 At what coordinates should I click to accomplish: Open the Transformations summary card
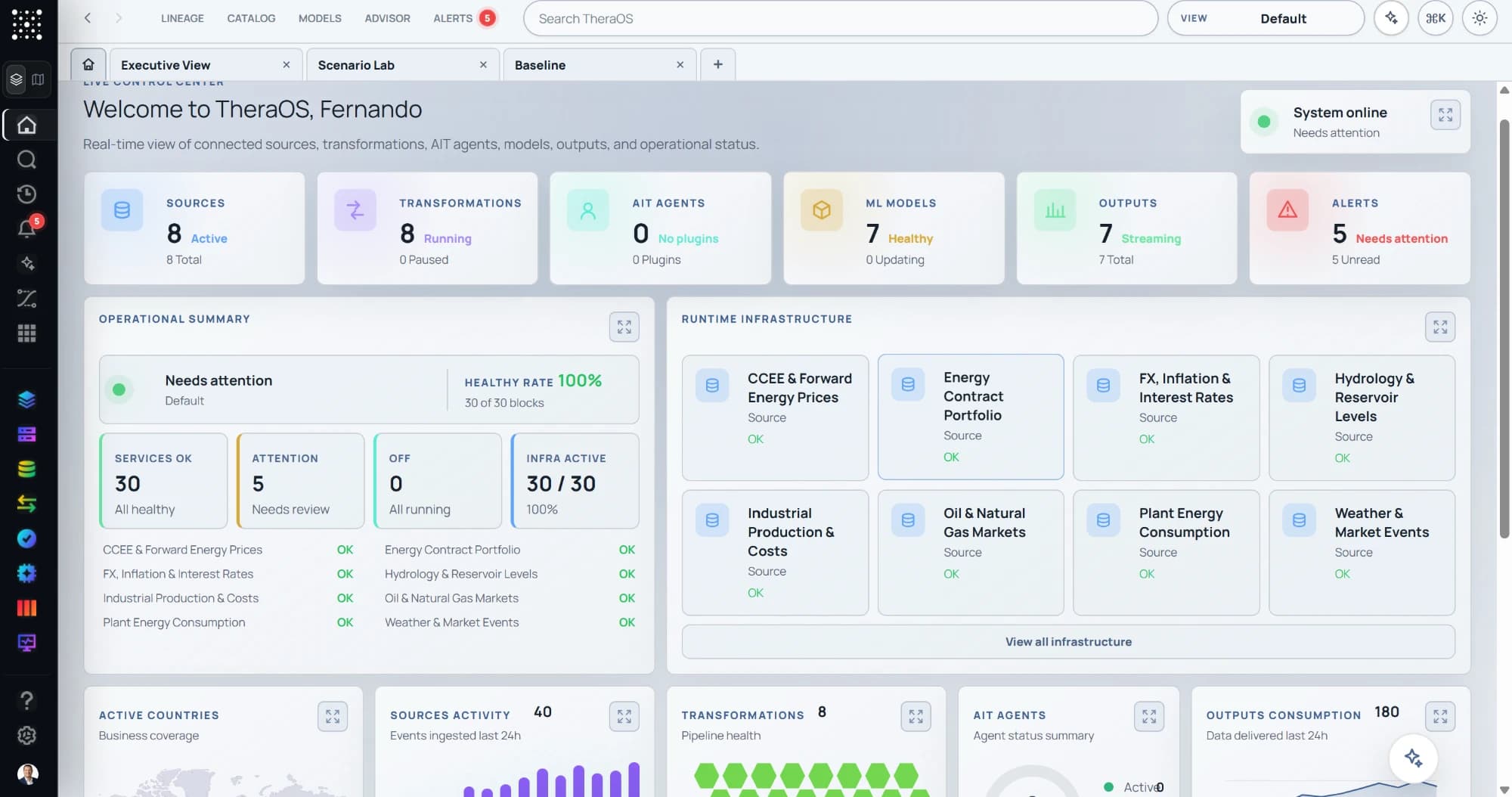(427, 228)
